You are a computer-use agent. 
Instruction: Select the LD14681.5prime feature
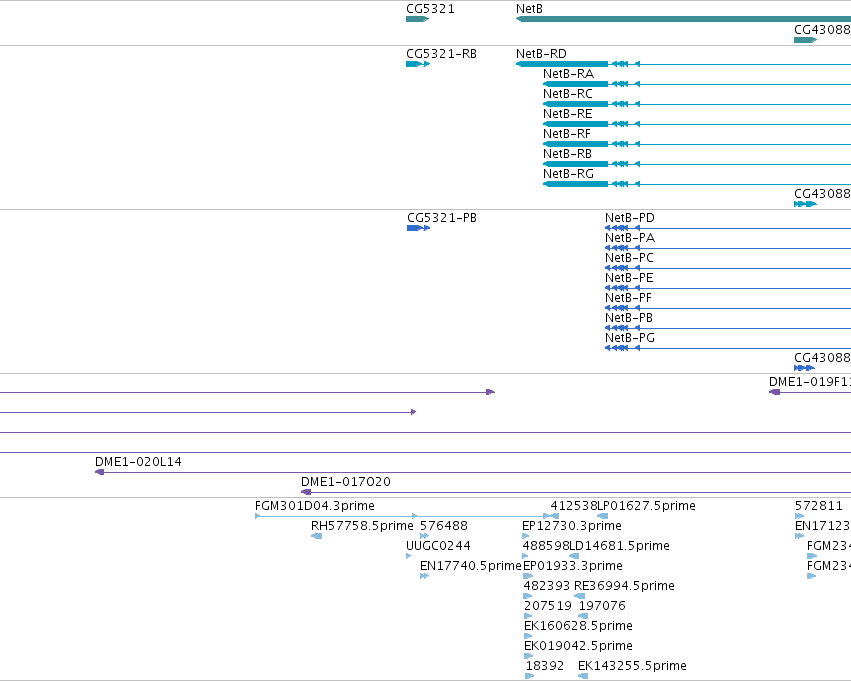coord(574,556)
